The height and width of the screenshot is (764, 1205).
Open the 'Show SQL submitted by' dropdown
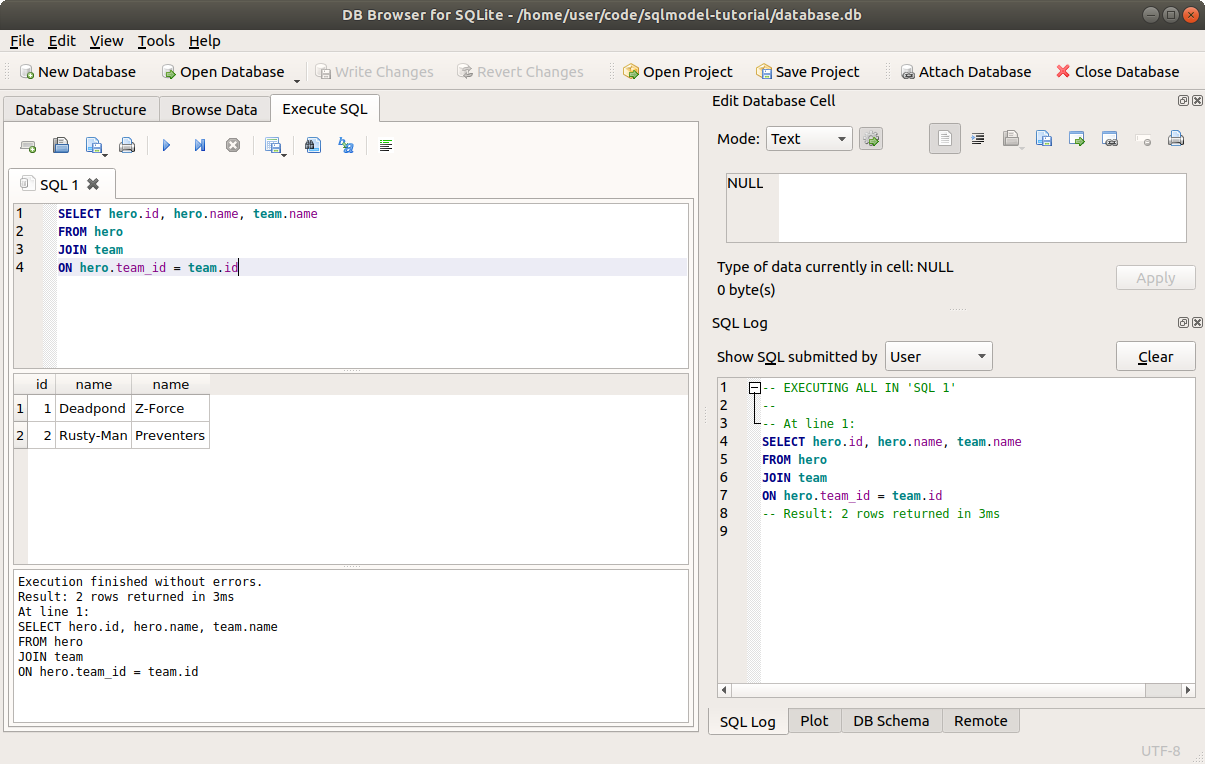click(x=938, y=357)
